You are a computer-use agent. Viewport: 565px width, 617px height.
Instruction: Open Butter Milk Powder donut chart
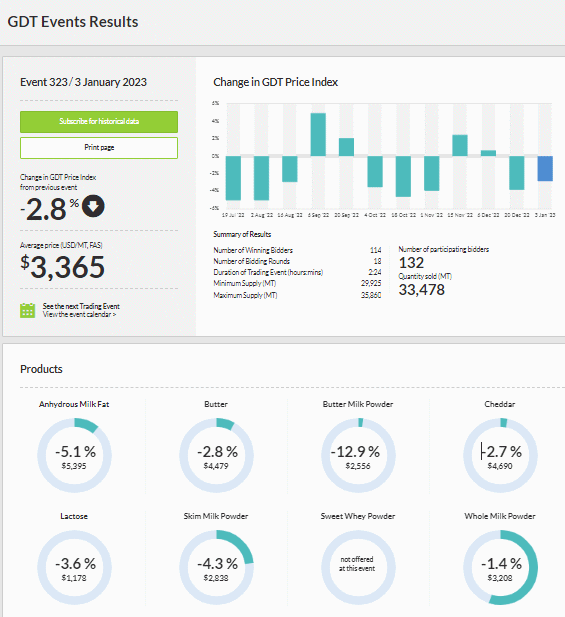(x=358, y=455)
